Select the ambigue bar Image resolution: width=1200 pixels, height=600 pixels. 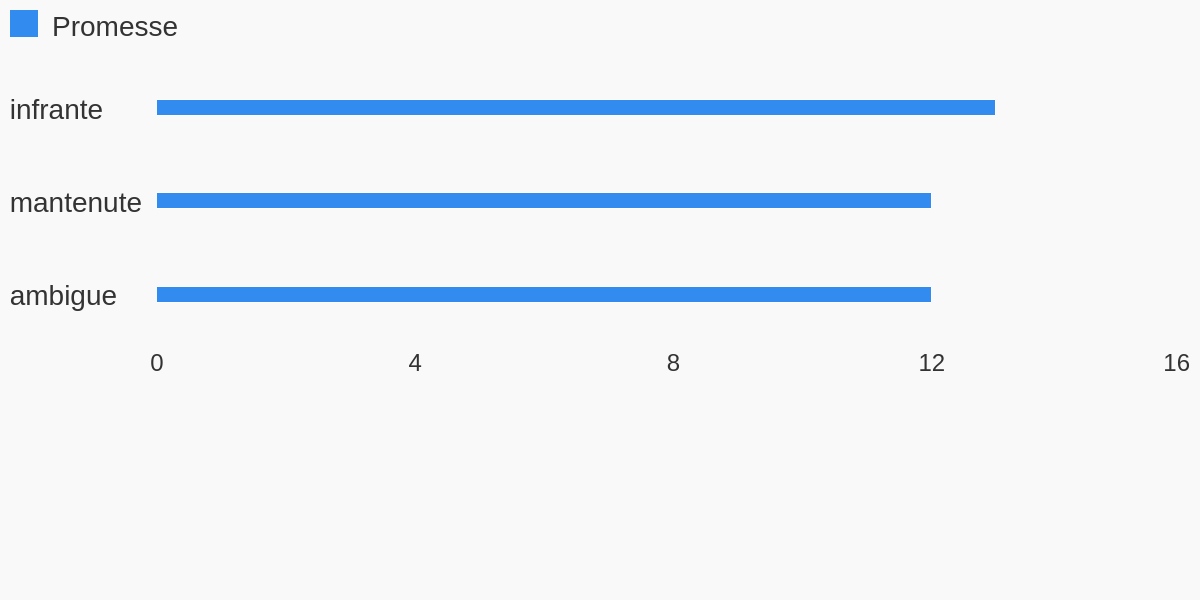(544, 294)
